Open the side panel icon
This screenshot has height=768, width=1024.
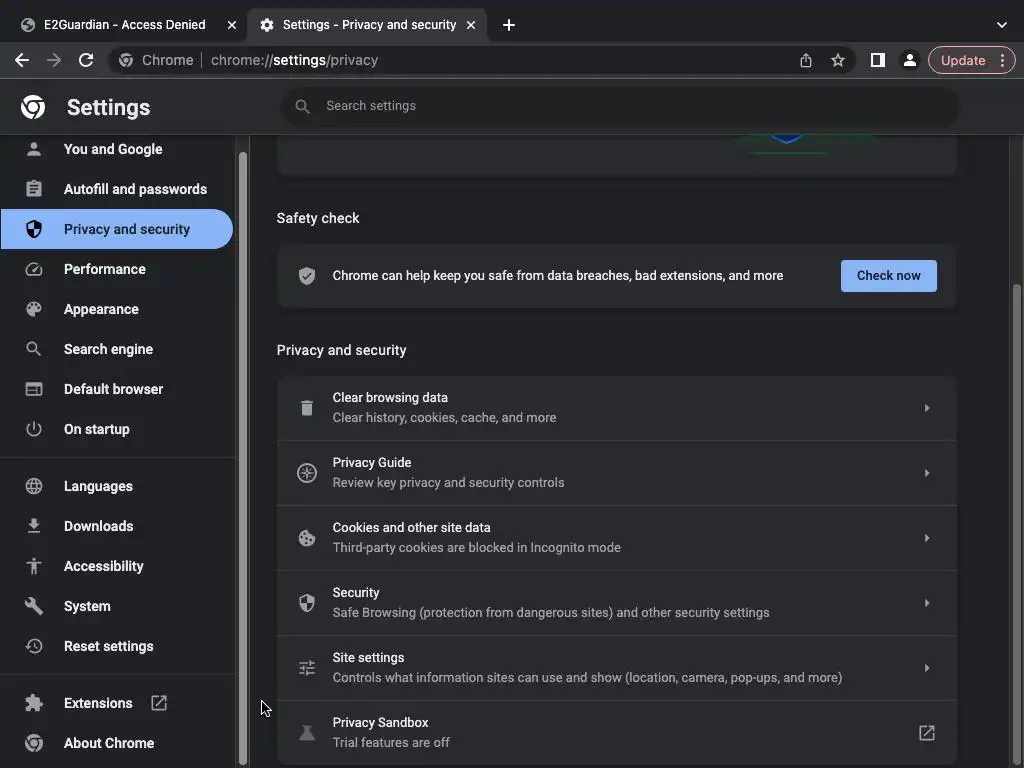(878, 60)
